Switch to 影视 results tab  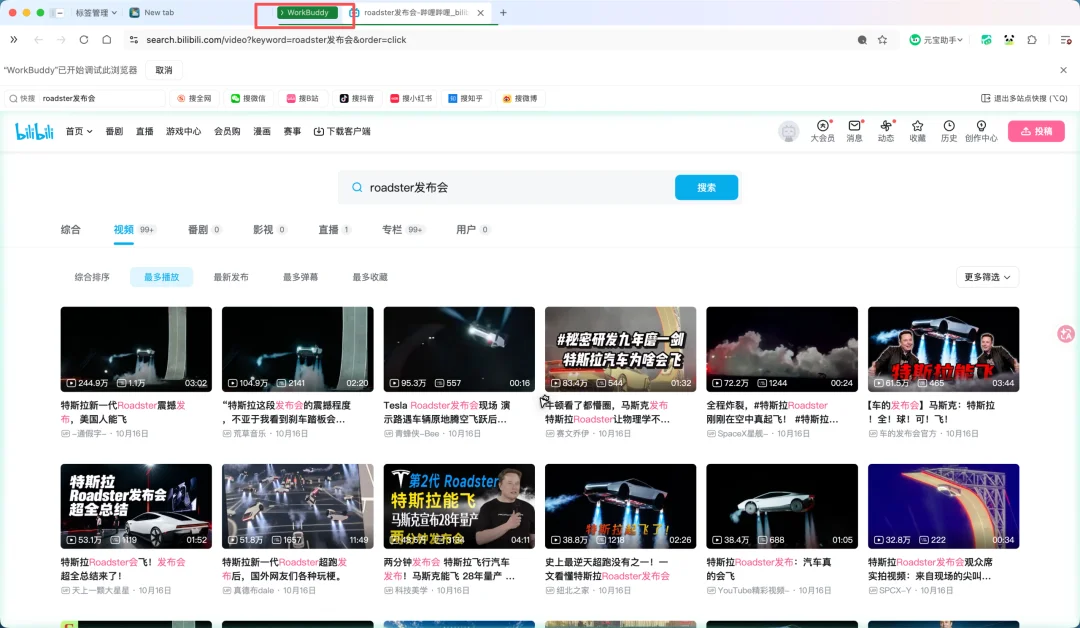tap(269, 229)
